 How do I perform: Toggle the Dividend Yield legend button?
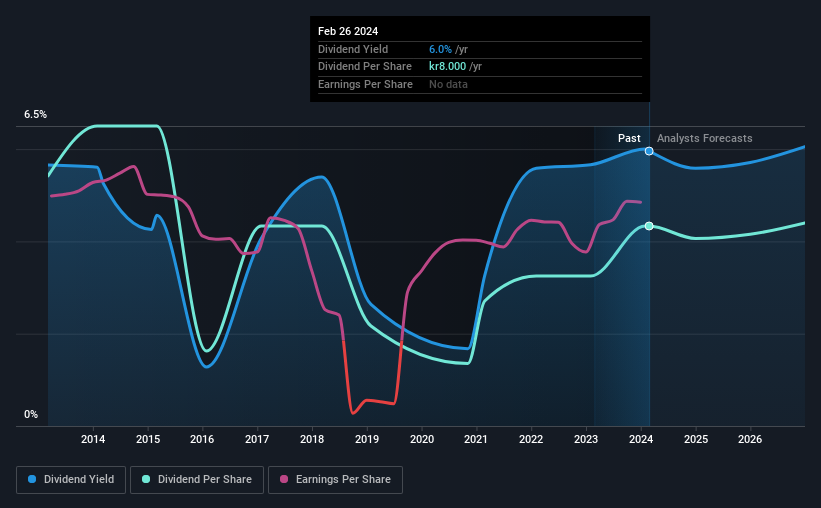tap(71, 480)
